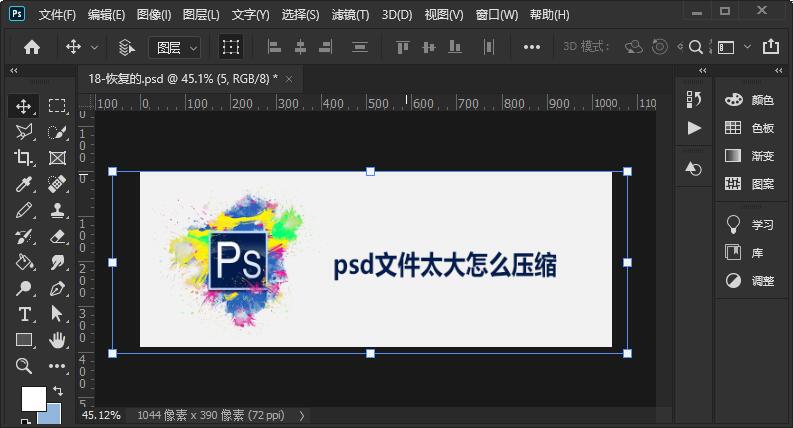Viewport: 793px width, 428px height.
Task: Open the 滤镜(T) menu
Action: (350, 15)
